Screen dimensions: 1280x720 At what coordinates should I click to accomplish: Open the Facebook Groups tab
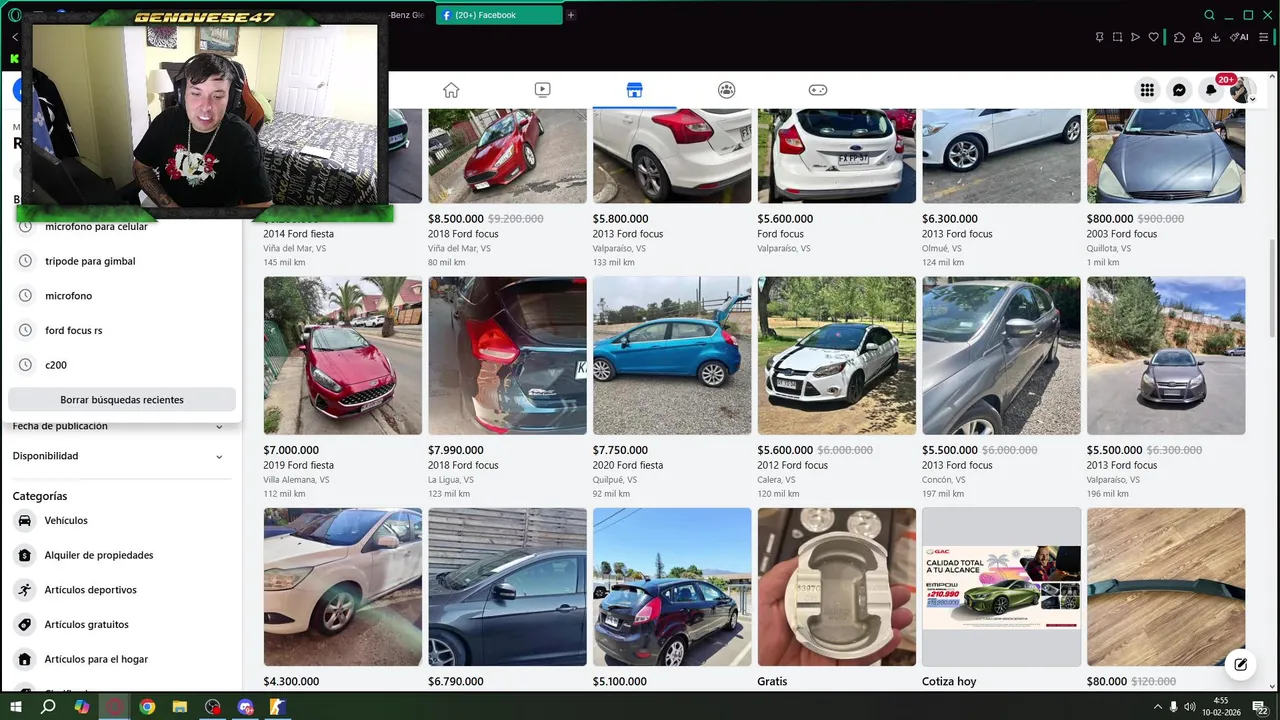coord(726,90)
